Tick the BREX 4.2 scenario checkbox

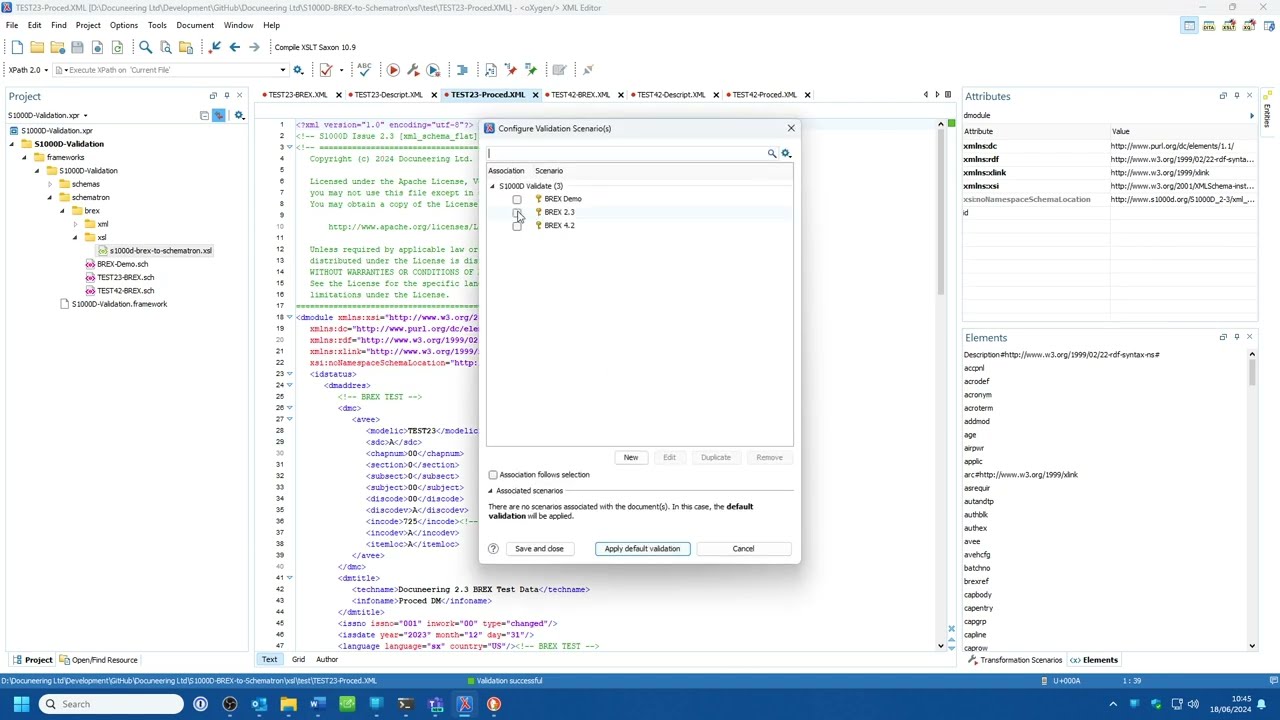coord(517,225)
